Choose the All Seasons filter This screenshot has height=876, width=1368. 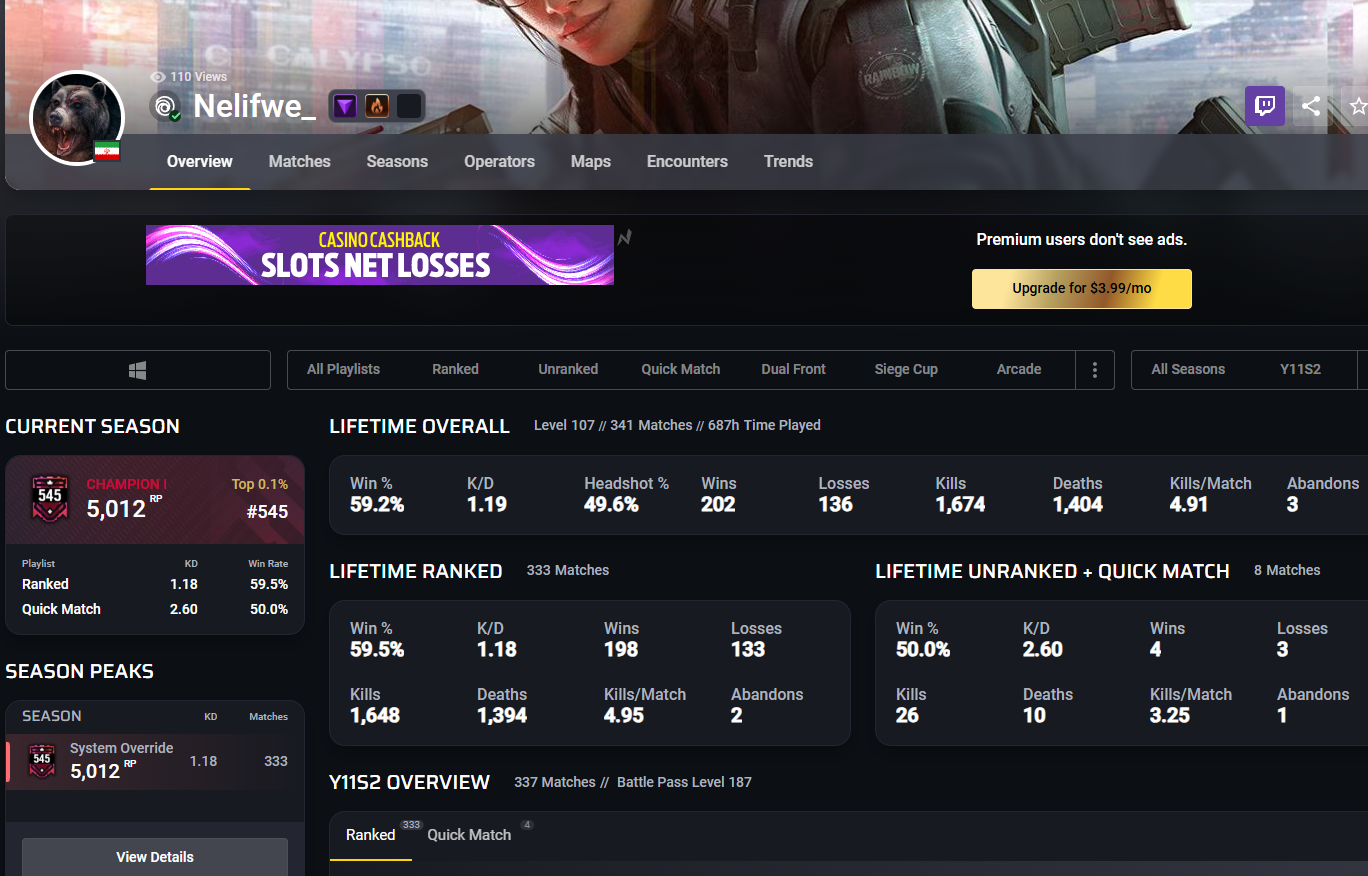pos(1188,369)
